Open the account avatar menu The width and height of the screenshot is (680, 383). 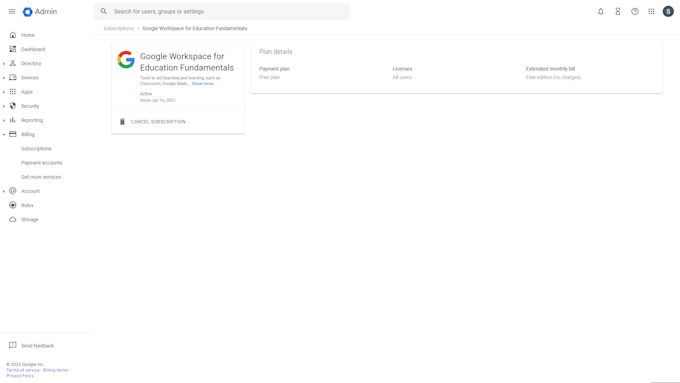coord(668,12)
